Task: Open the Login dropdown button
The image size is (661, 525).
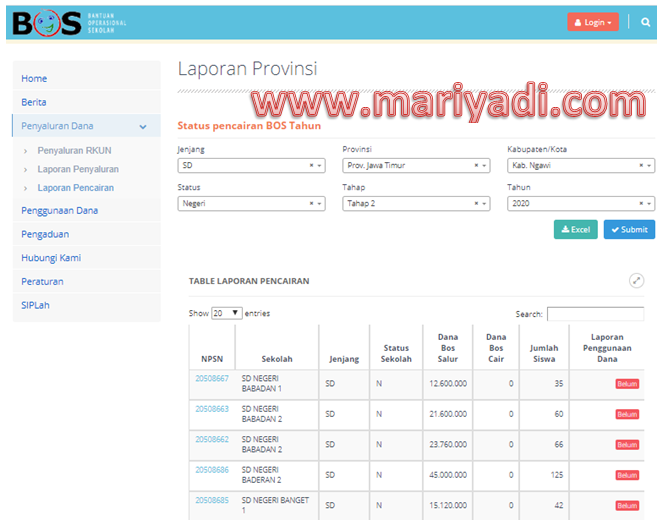Action: (593, 22)
